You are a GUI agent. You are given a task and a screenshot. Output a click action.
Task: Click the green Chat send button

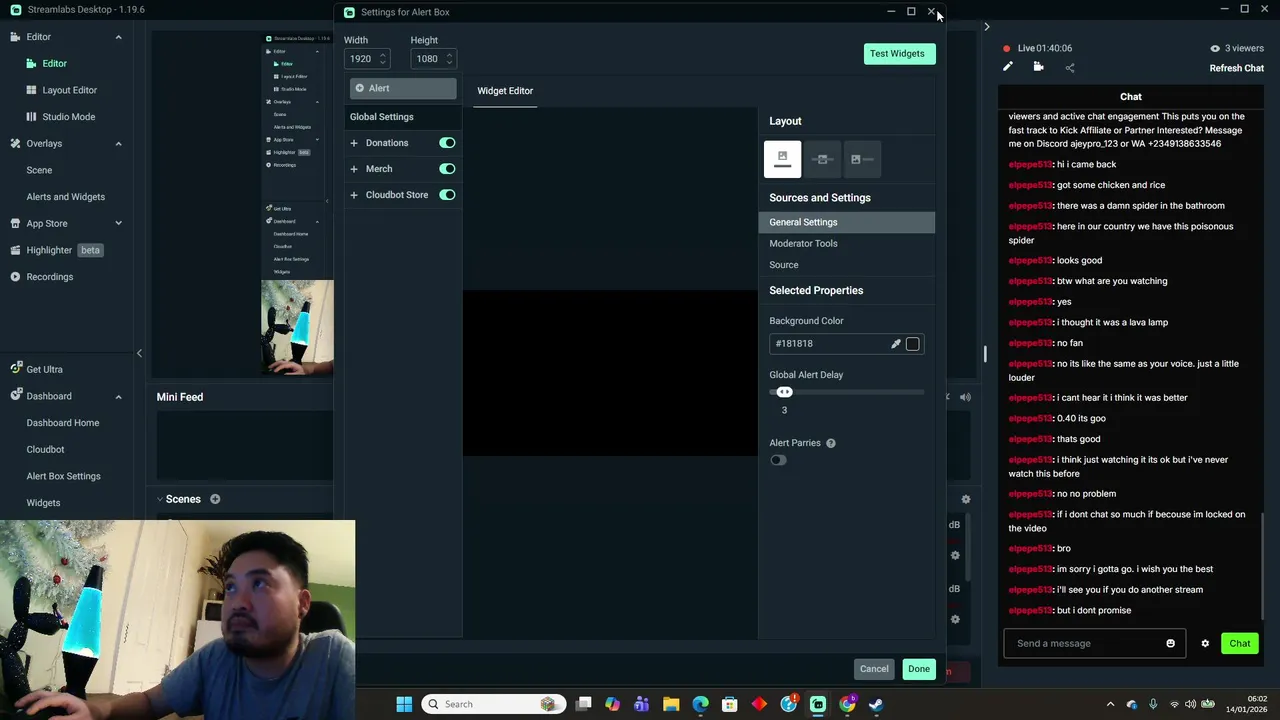(1239, 644)
